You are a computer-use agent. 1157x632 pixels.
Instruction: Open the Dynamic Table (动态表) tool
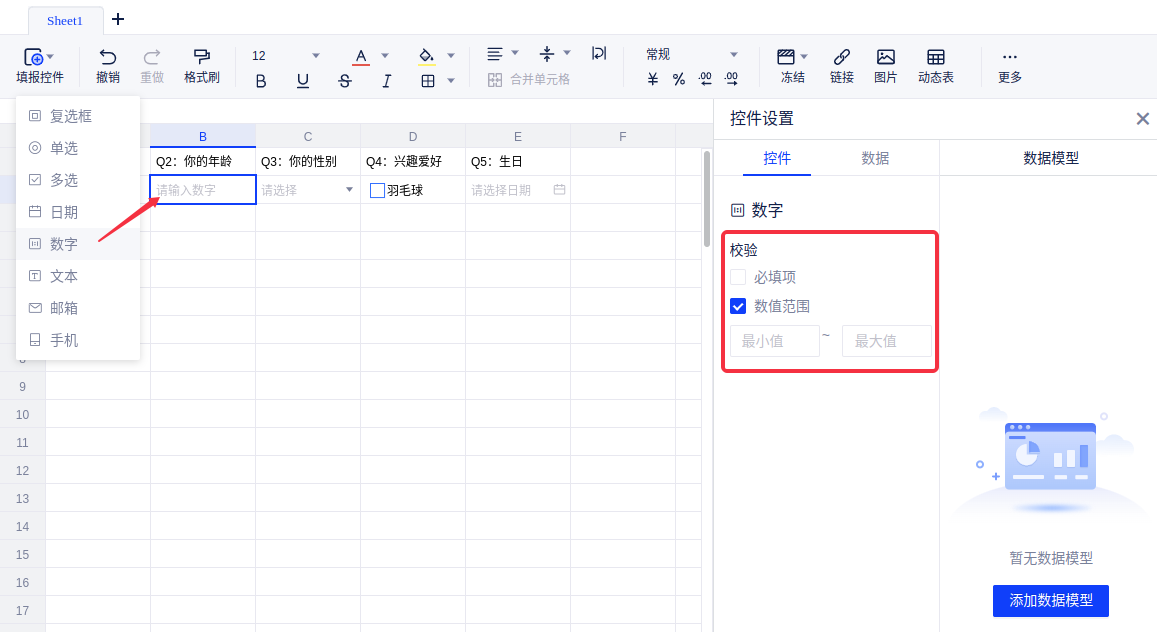[935, 57]
